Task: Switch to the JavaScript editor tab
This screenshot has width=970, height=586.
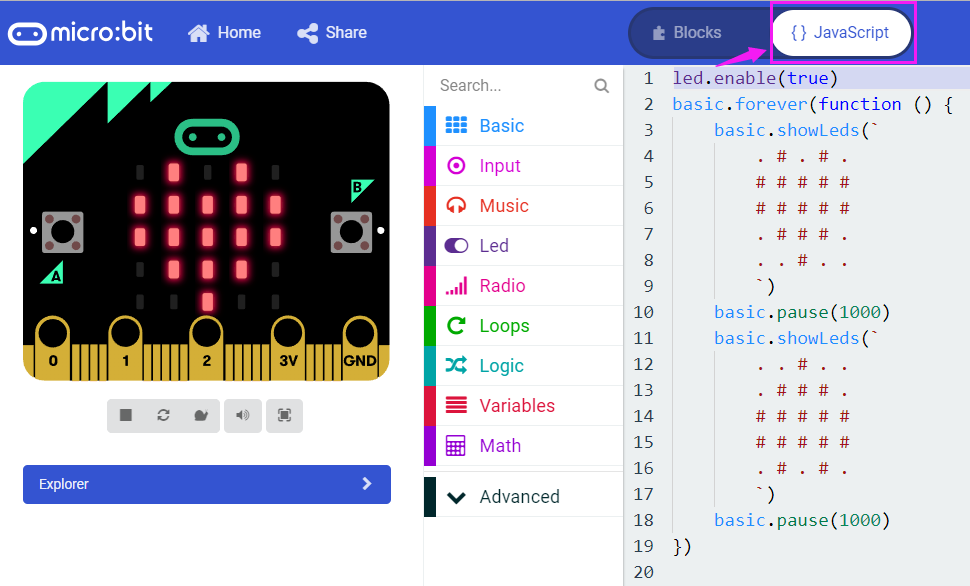Action: [x=840, y=33]
